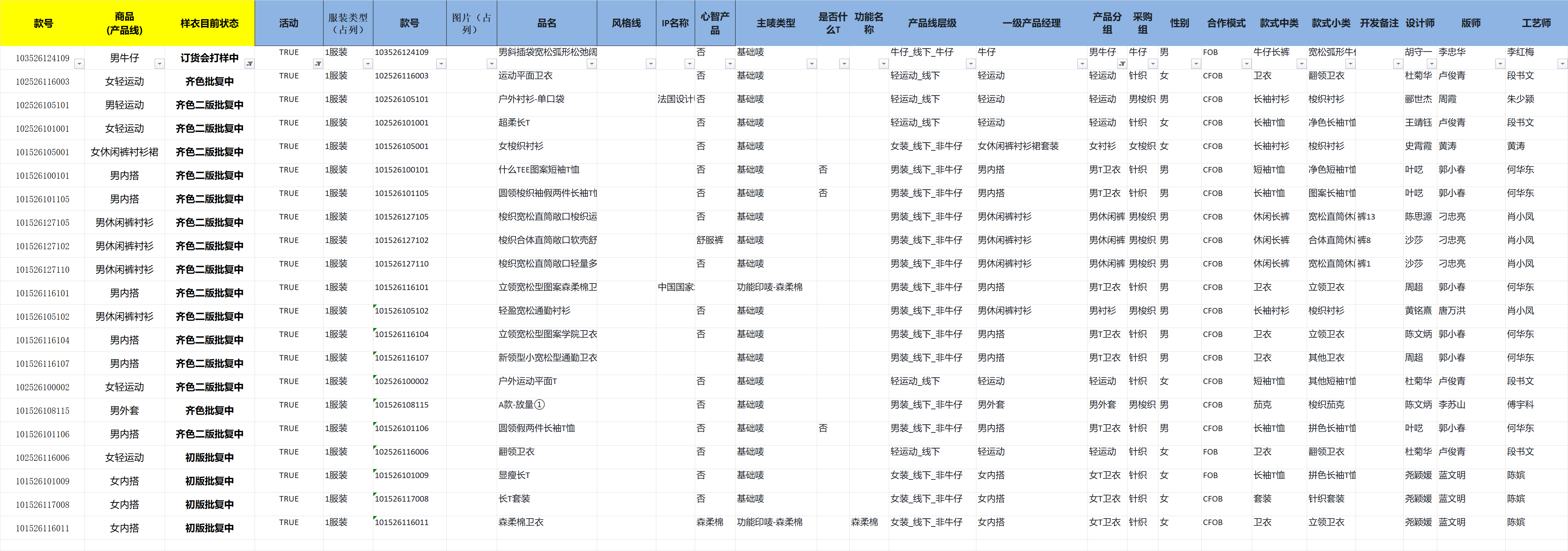
Task: Open the active filter on 样衣目前状态 column
Action: tap(249, 64)
